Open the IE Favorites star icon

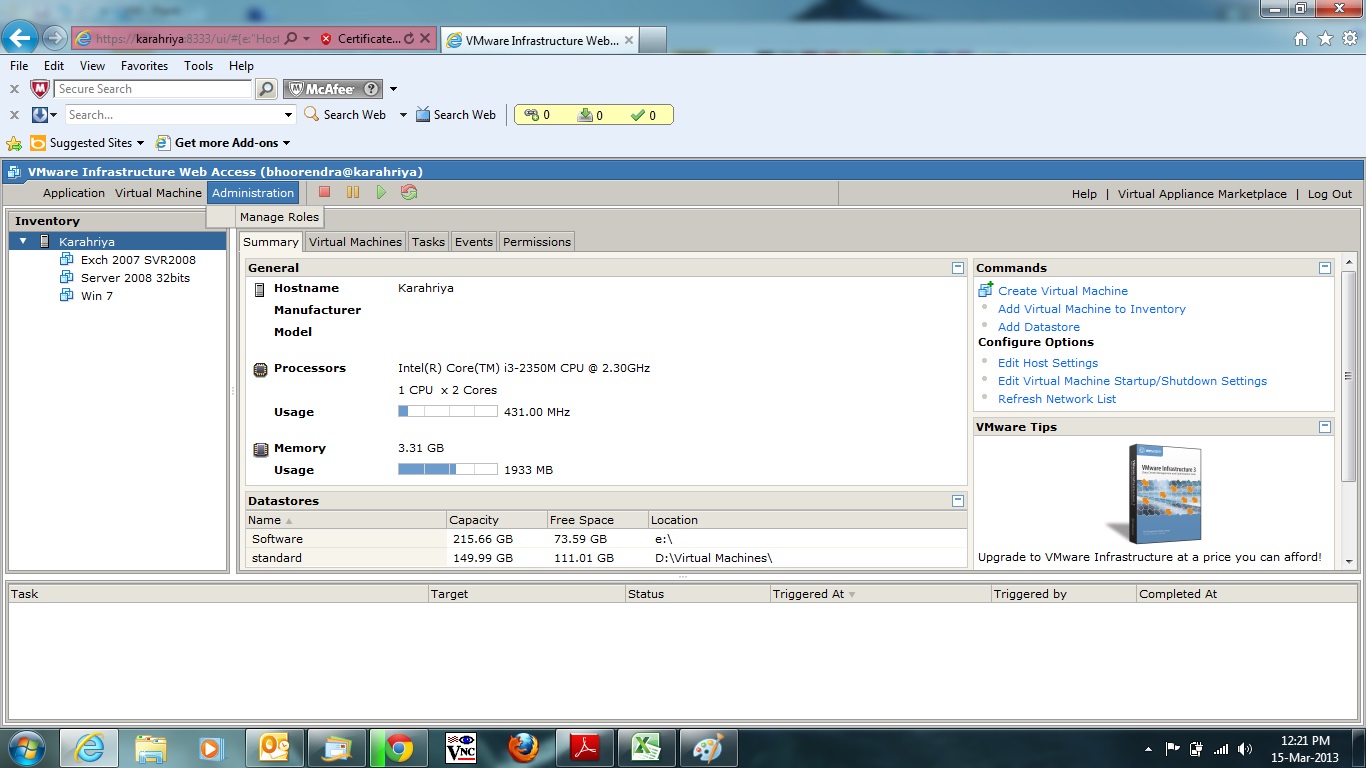[x=1325, y=38]
